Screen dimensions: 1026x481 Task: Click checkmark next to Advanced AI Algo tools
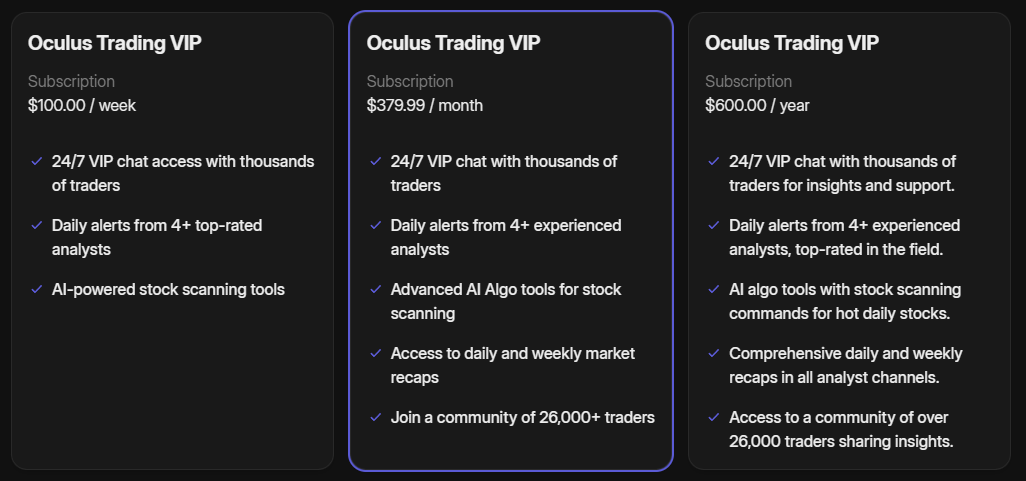(x=375, y=289)
